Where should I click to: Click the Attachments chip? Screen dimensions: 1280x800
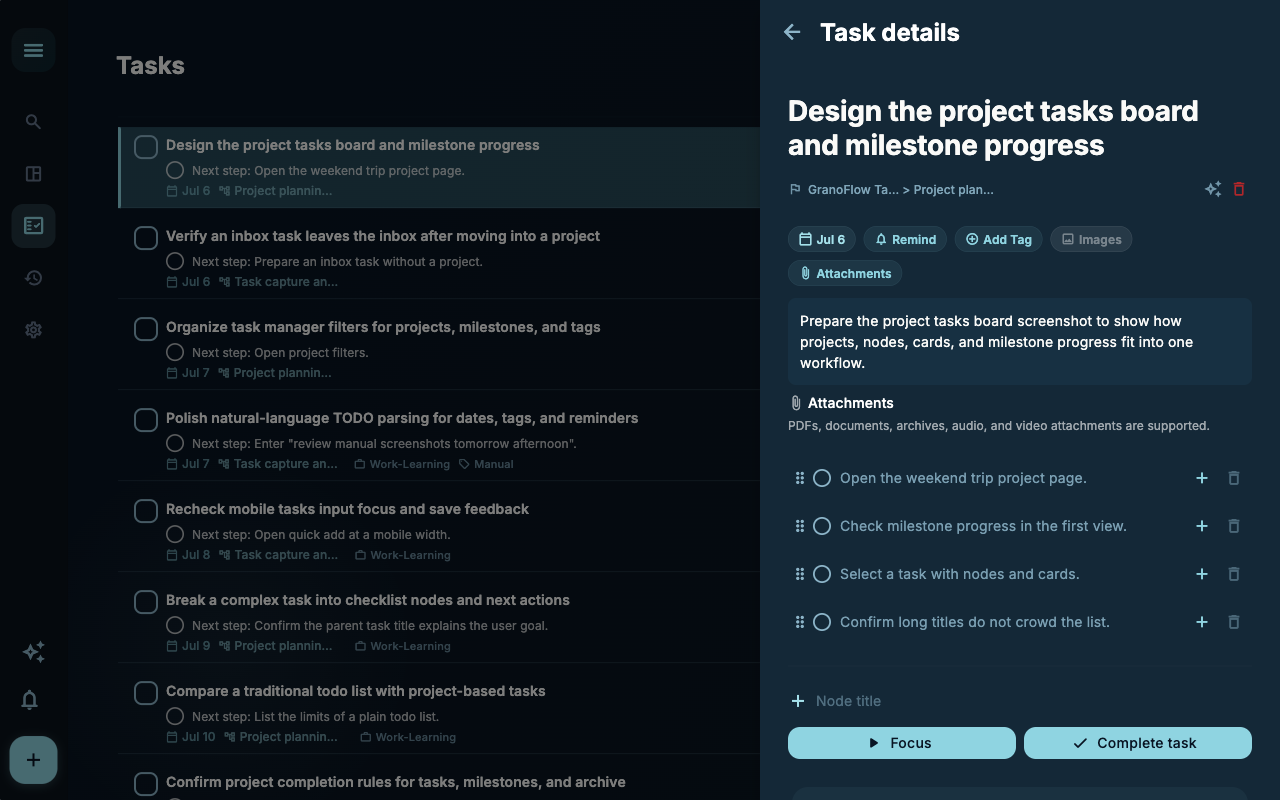pyautogui.click(x=845, y=273)
